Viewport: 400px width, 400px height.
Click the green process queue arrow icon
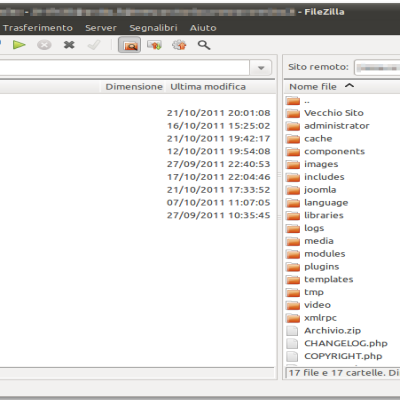point(19,45)
